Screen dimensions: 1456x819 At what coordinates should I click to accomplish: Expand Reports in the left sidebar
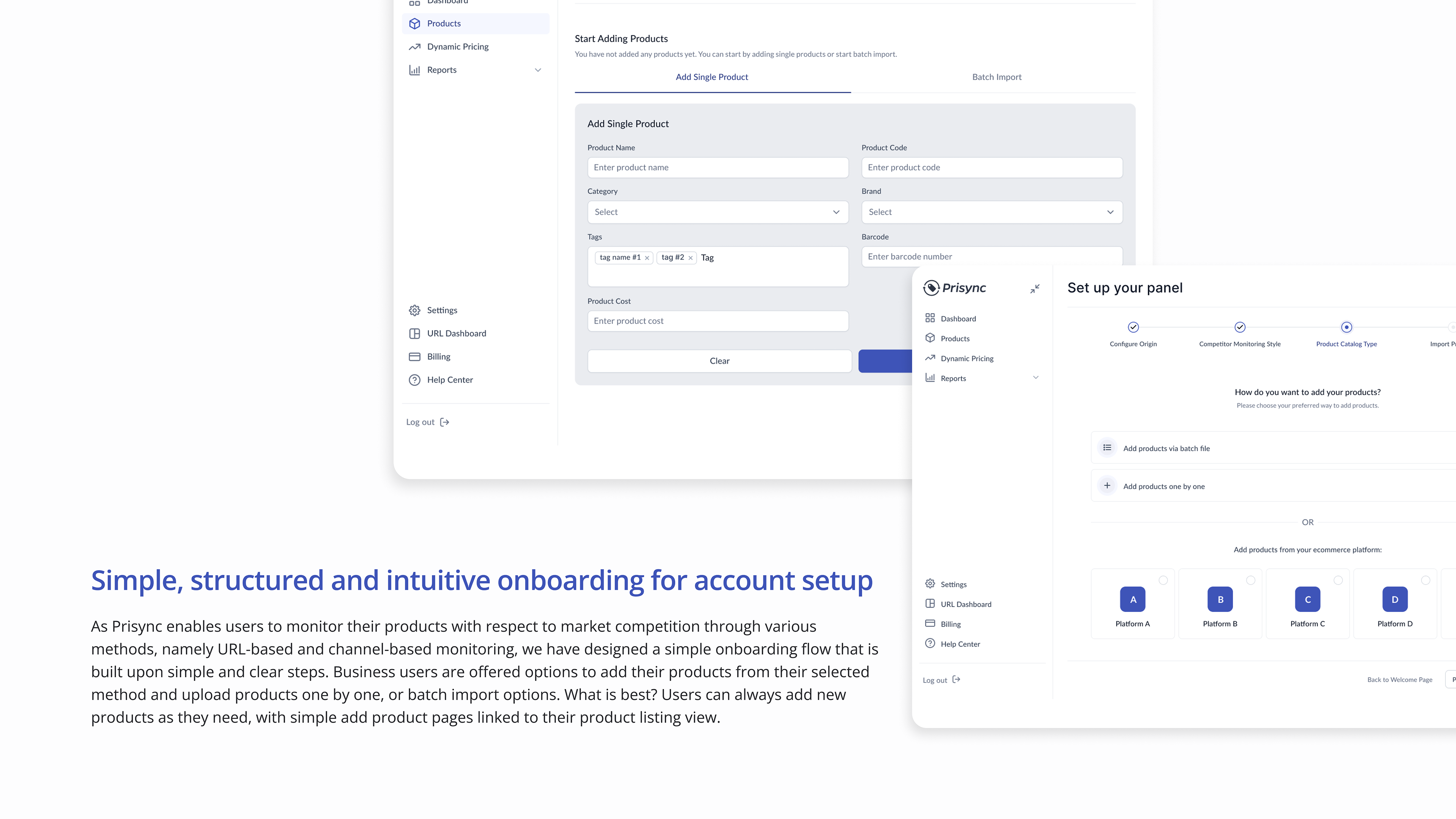tap(538, 70)
